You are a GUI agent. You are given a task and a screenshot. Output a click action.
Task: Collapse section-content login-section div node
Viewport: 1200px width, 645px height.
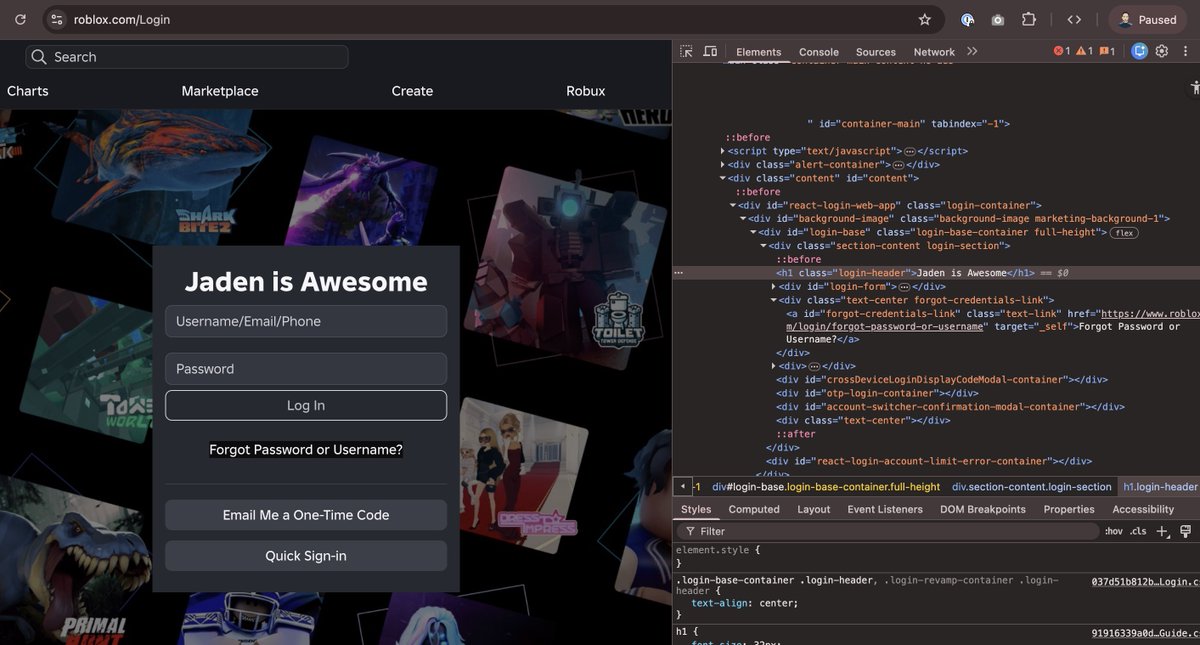pyautogui.click(x=763, y=245)
